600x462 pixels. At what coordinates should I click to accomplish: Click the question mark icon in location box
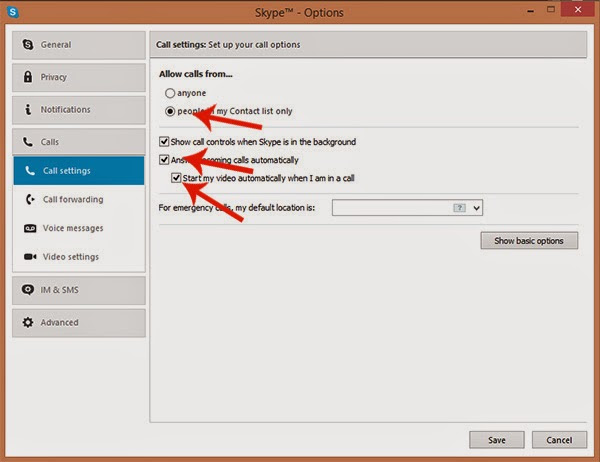(459, 208)
